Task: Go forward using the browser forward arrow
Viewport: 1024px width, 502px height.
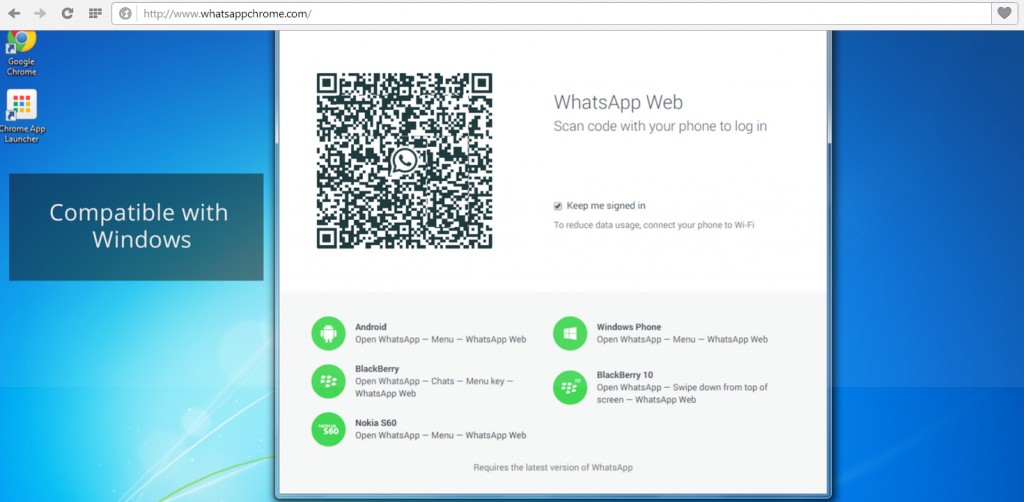Action: [40, 13]
